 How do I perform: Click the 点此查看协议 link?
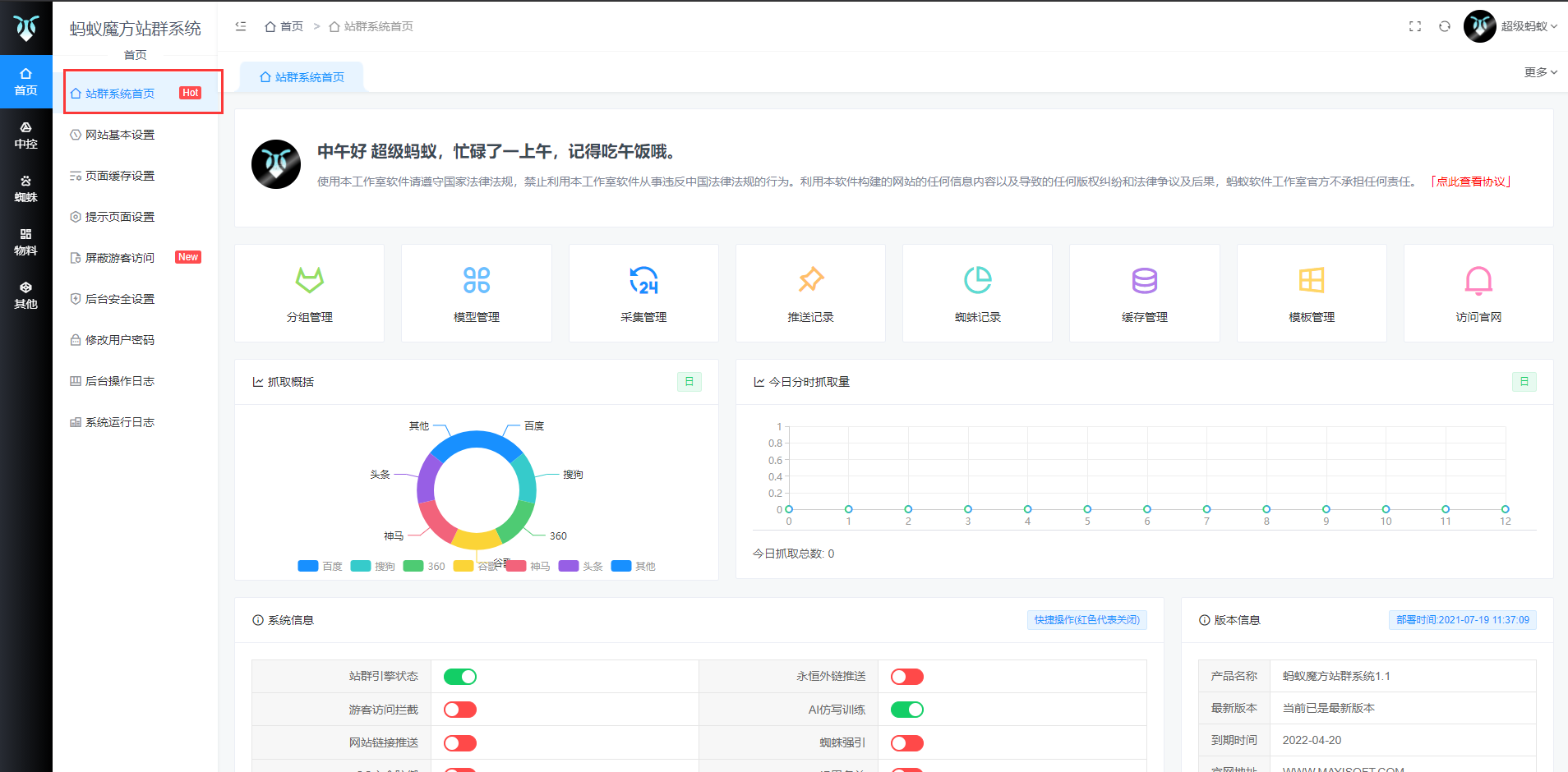1470,182
